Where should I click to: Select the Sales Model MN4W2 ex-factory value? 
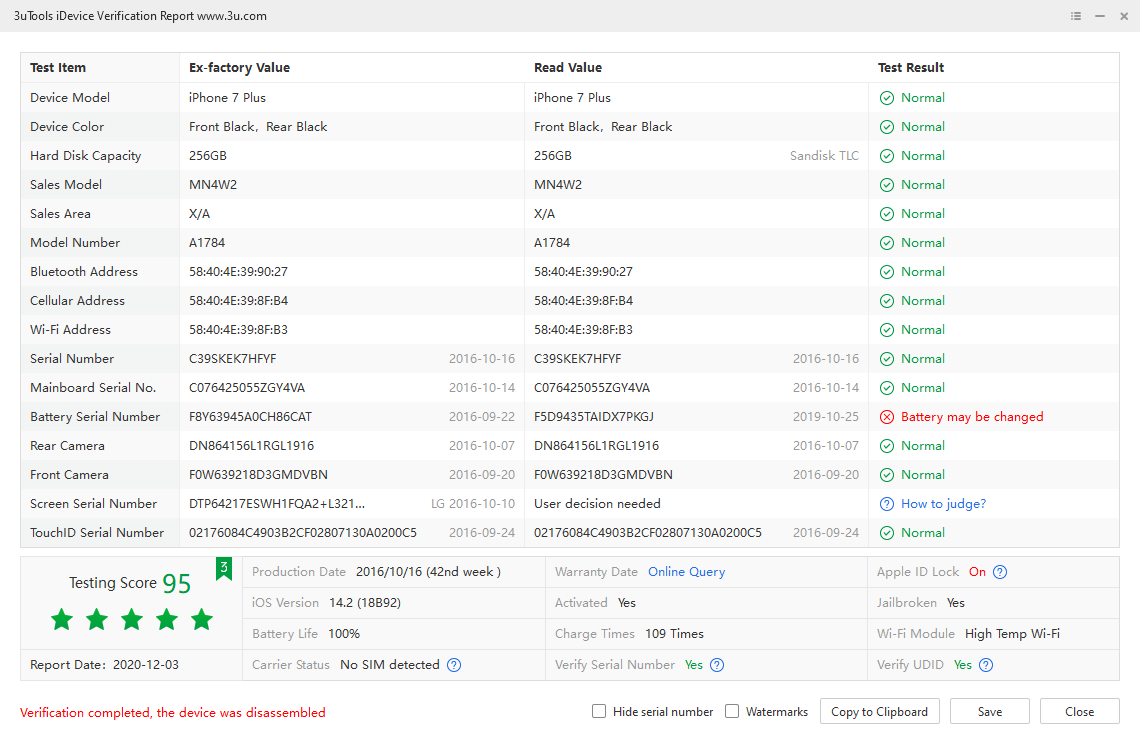(213, 185)
